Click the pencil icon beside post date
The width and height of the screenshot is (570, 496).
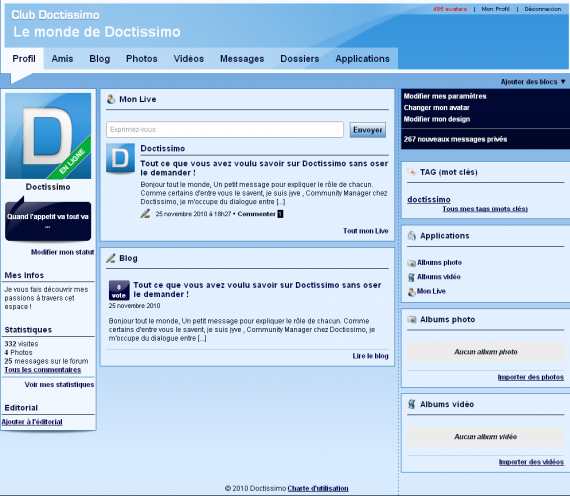point(145,214)
